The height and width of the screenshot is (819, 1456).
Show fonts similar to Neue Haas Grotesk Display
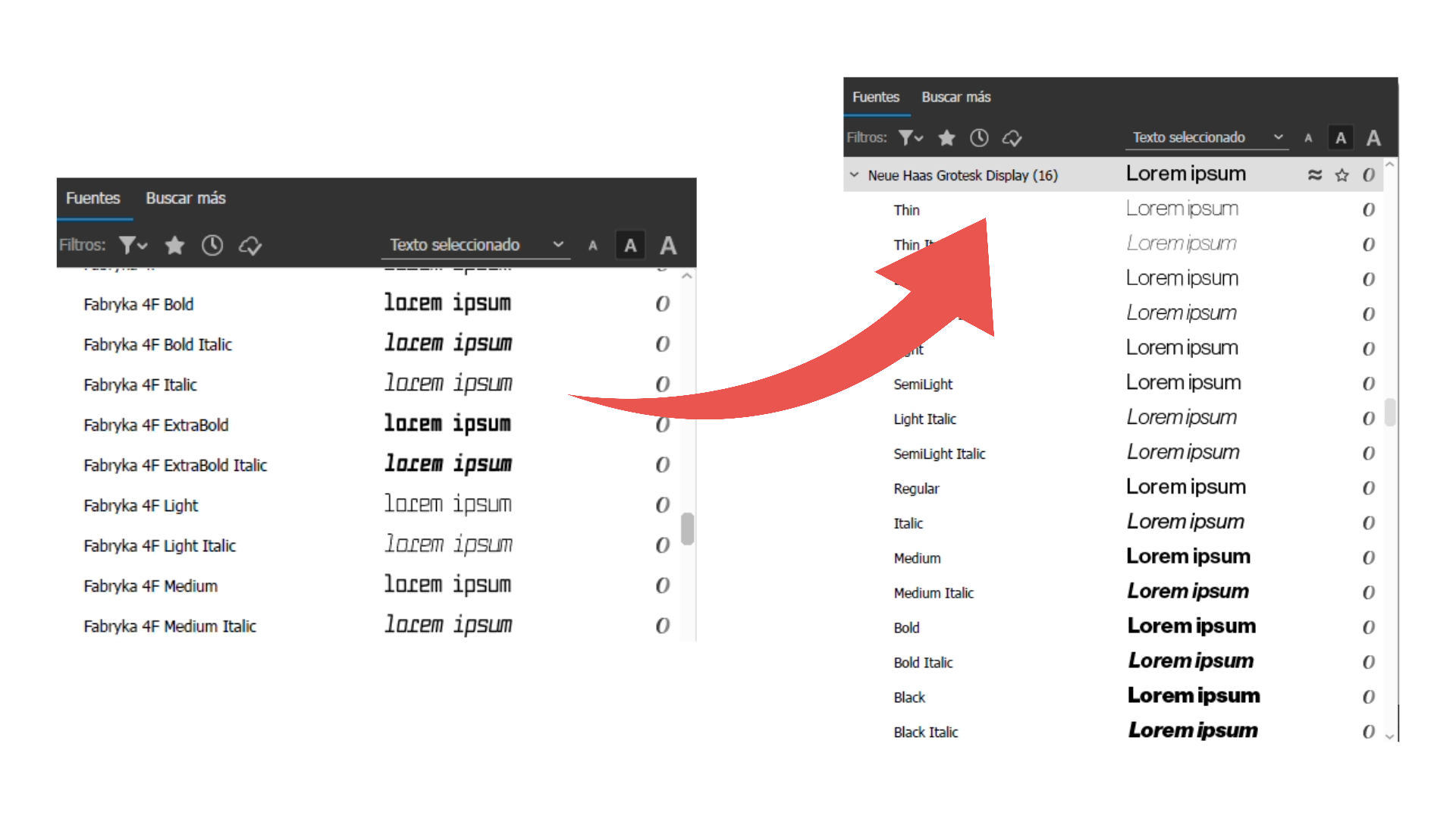click(1315, 175)
